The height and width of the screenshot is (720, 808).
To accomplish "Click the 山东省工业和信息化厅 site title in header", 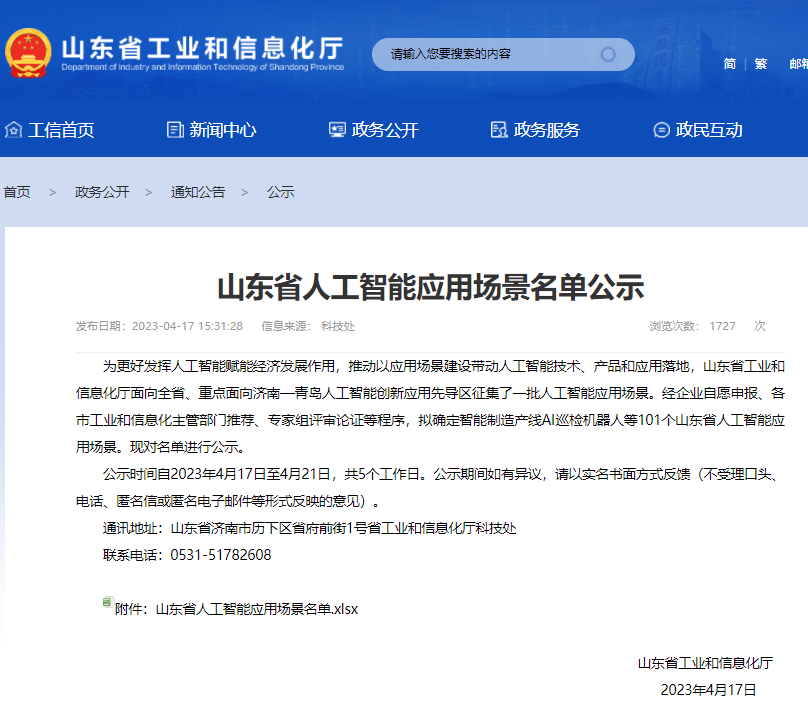I will [x=202, y=48].
